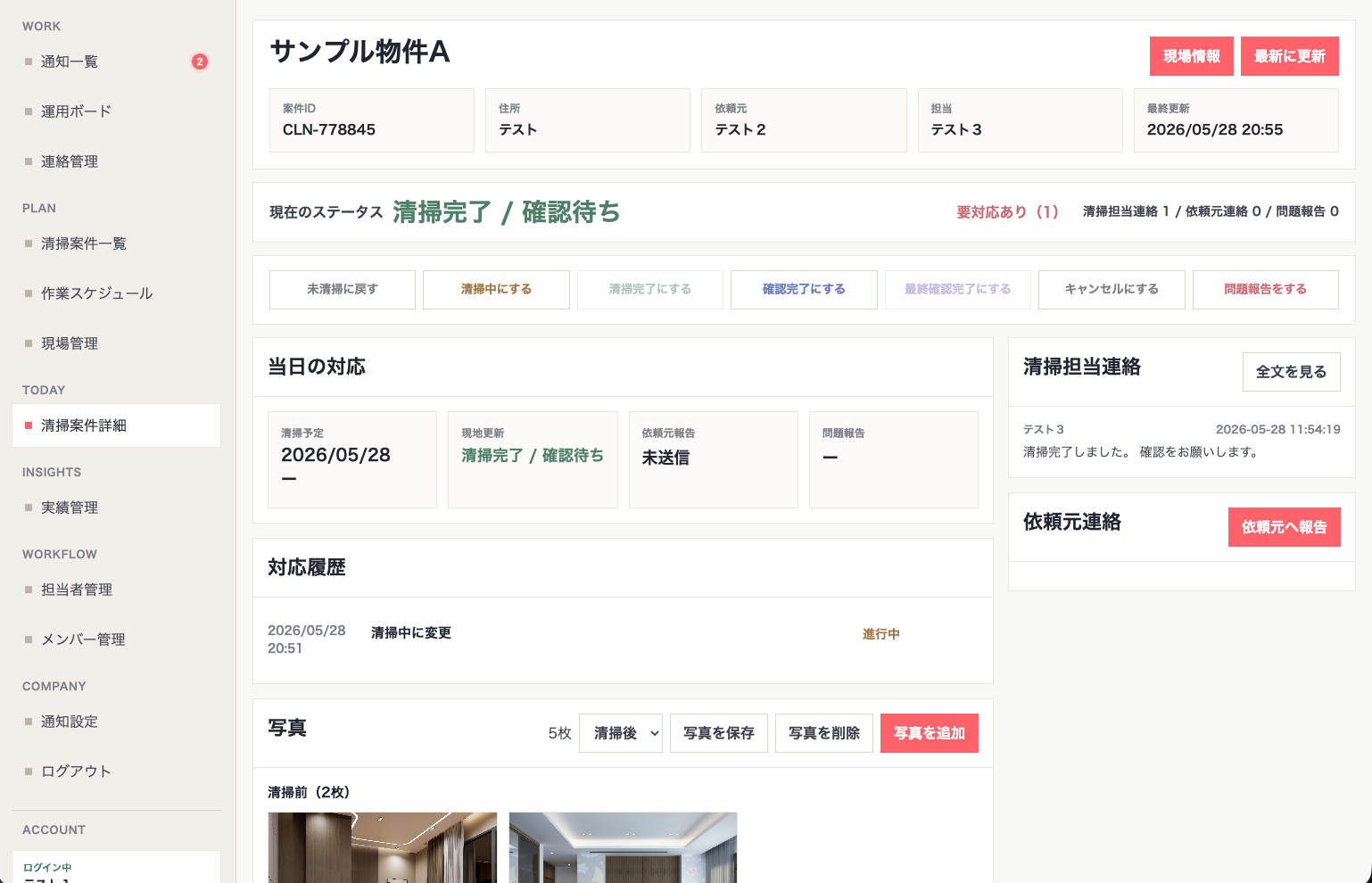The width and height of the screenshot is (1372, 883).
Task: Click the history entry 清掃中に変更
Action: [411, 632]
